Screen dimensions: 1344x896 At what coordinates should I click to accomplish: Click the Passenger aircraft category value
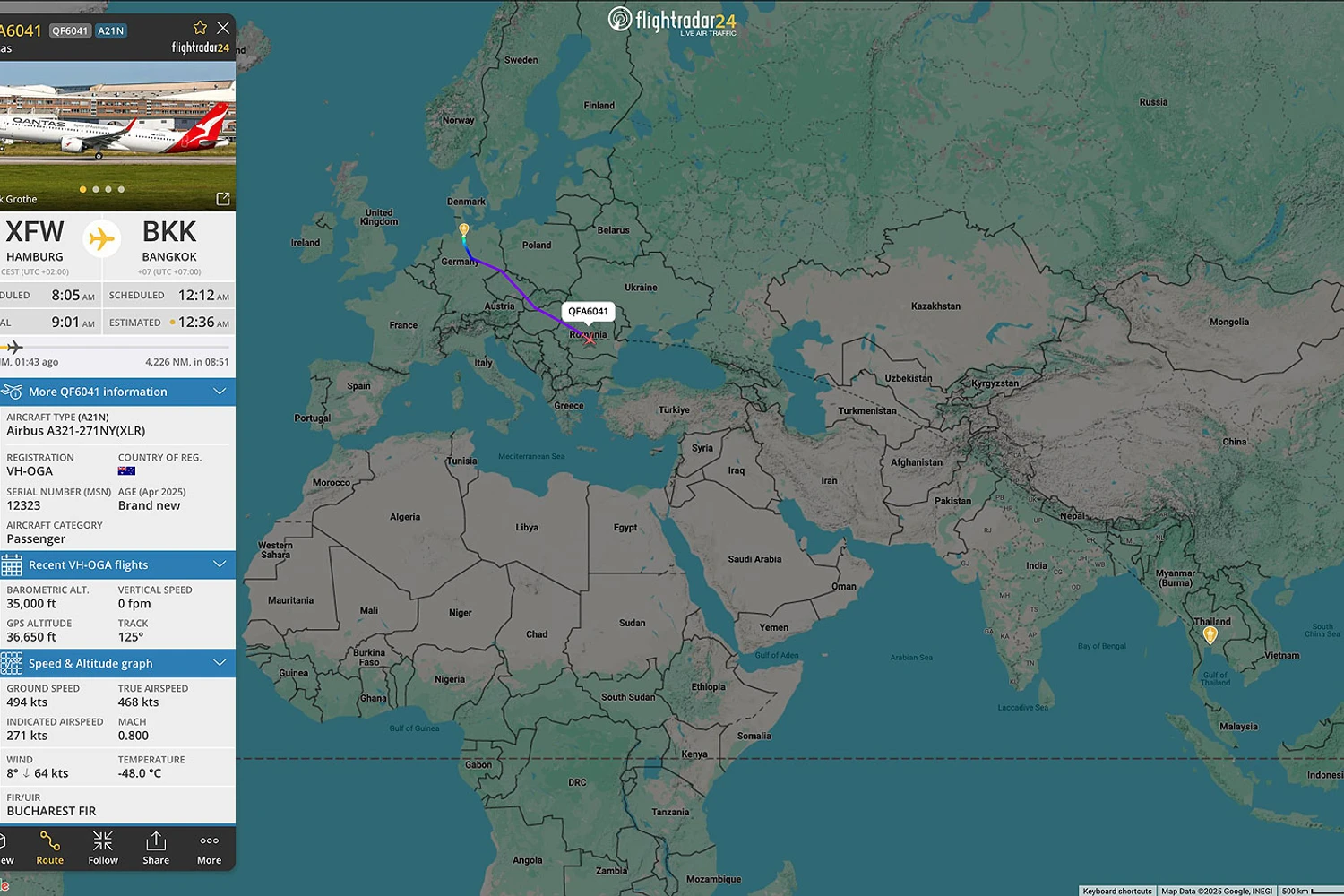click(x=36, y=538)
